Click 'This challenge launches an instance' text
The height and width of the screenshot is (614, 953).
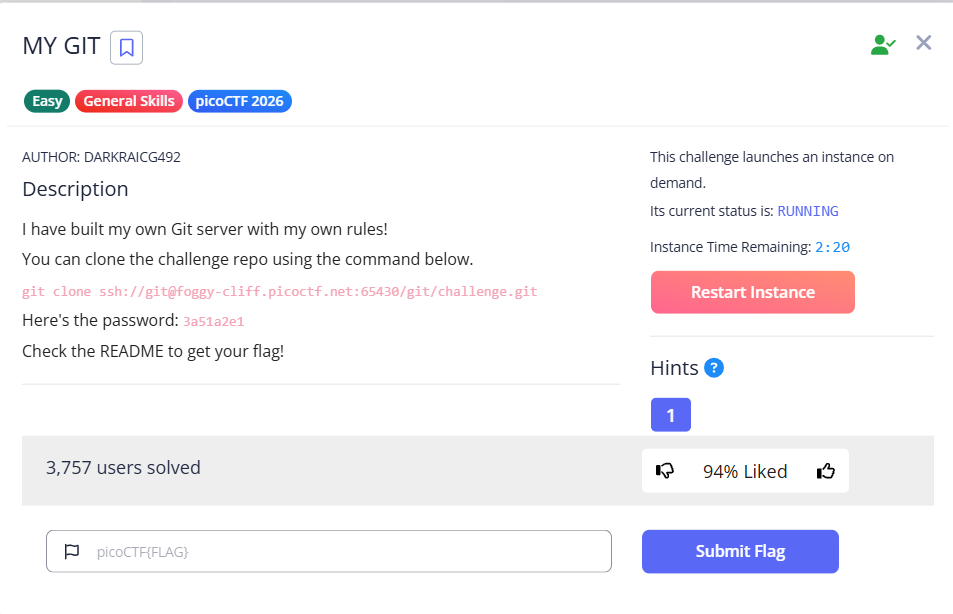[x=772, y=170]
